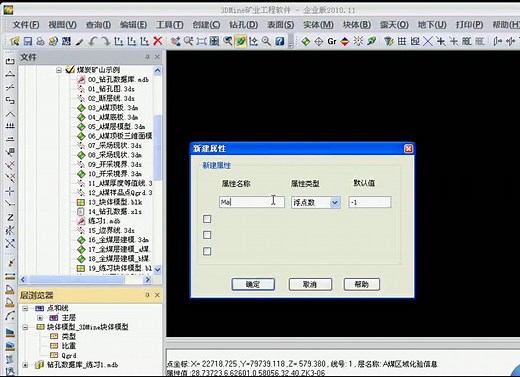Click file tree scroll-up arrow

(157, 71)
